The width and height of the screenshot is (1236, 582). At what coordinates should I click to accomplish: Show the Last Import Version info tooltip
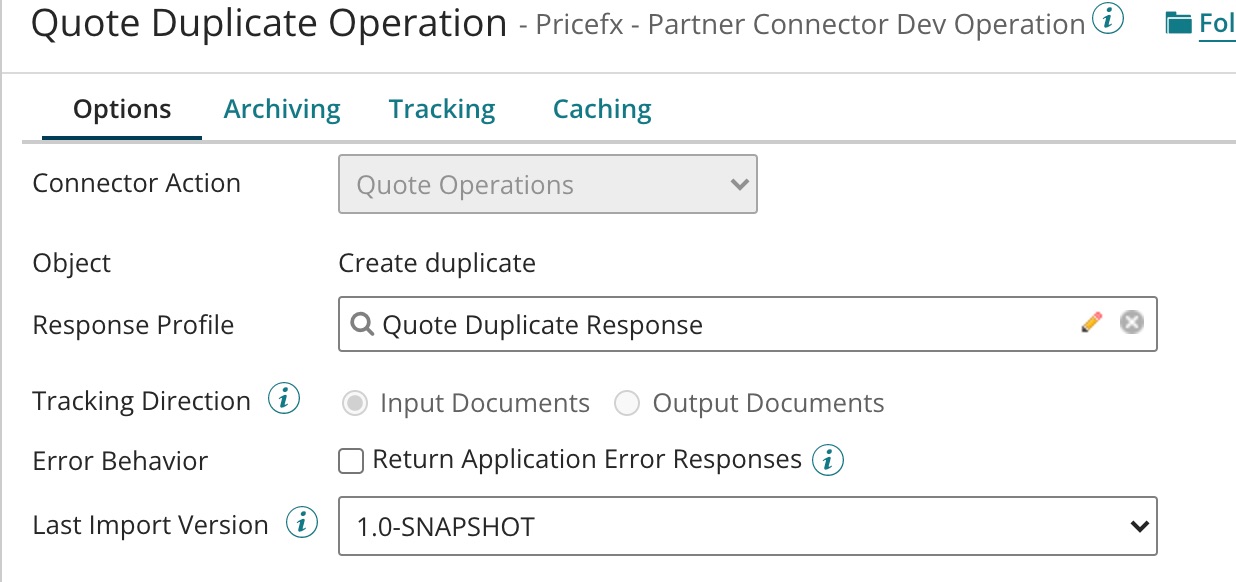click(x=301, y=523)
